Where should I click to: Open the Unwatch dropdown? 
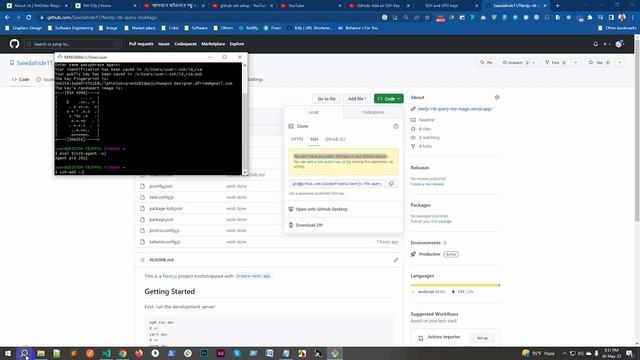[x=518, y=62]
